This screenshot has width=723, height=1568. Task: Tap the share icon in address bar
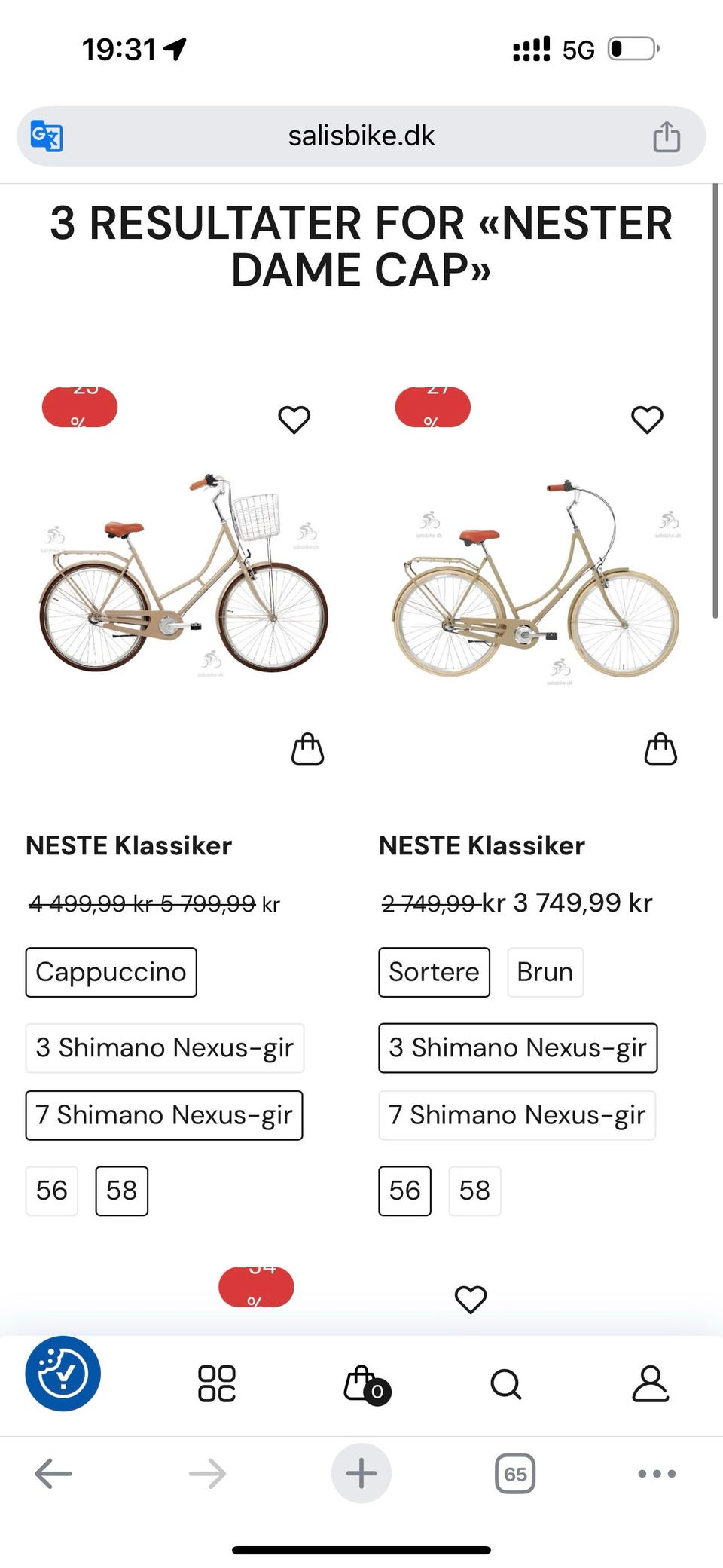(x=666, y=136)
